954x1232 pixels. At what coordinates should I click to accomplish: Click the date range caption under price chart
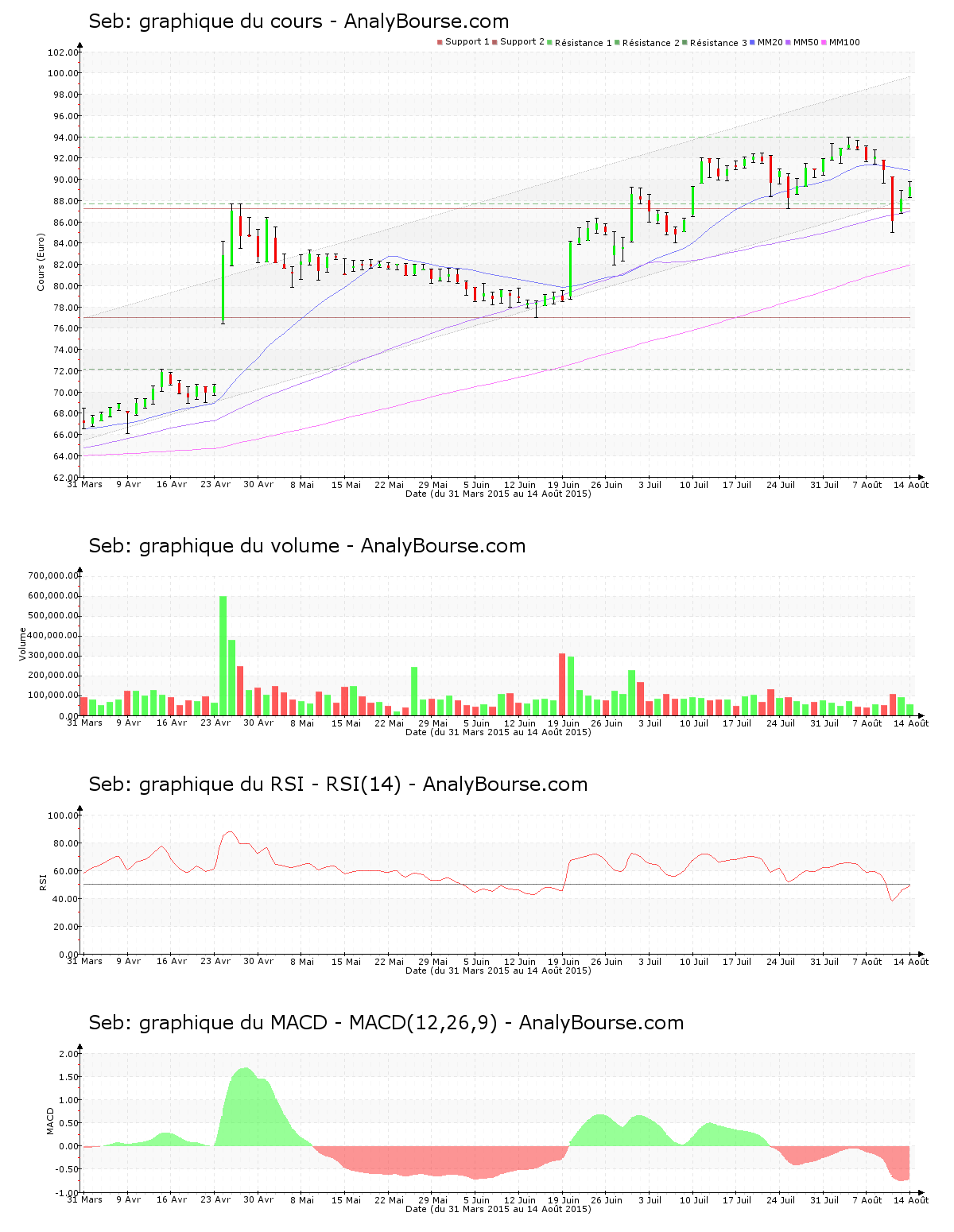point(498,494)
